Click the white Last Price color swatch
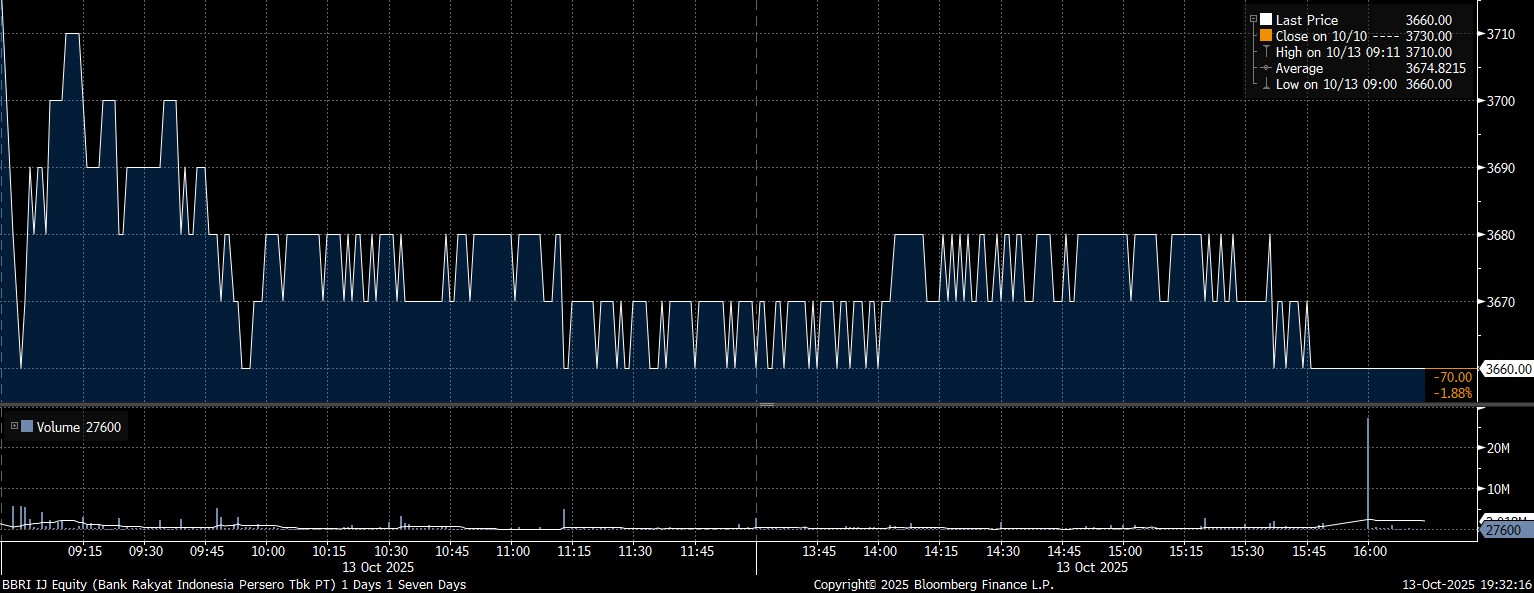 tap(1266, 20)
